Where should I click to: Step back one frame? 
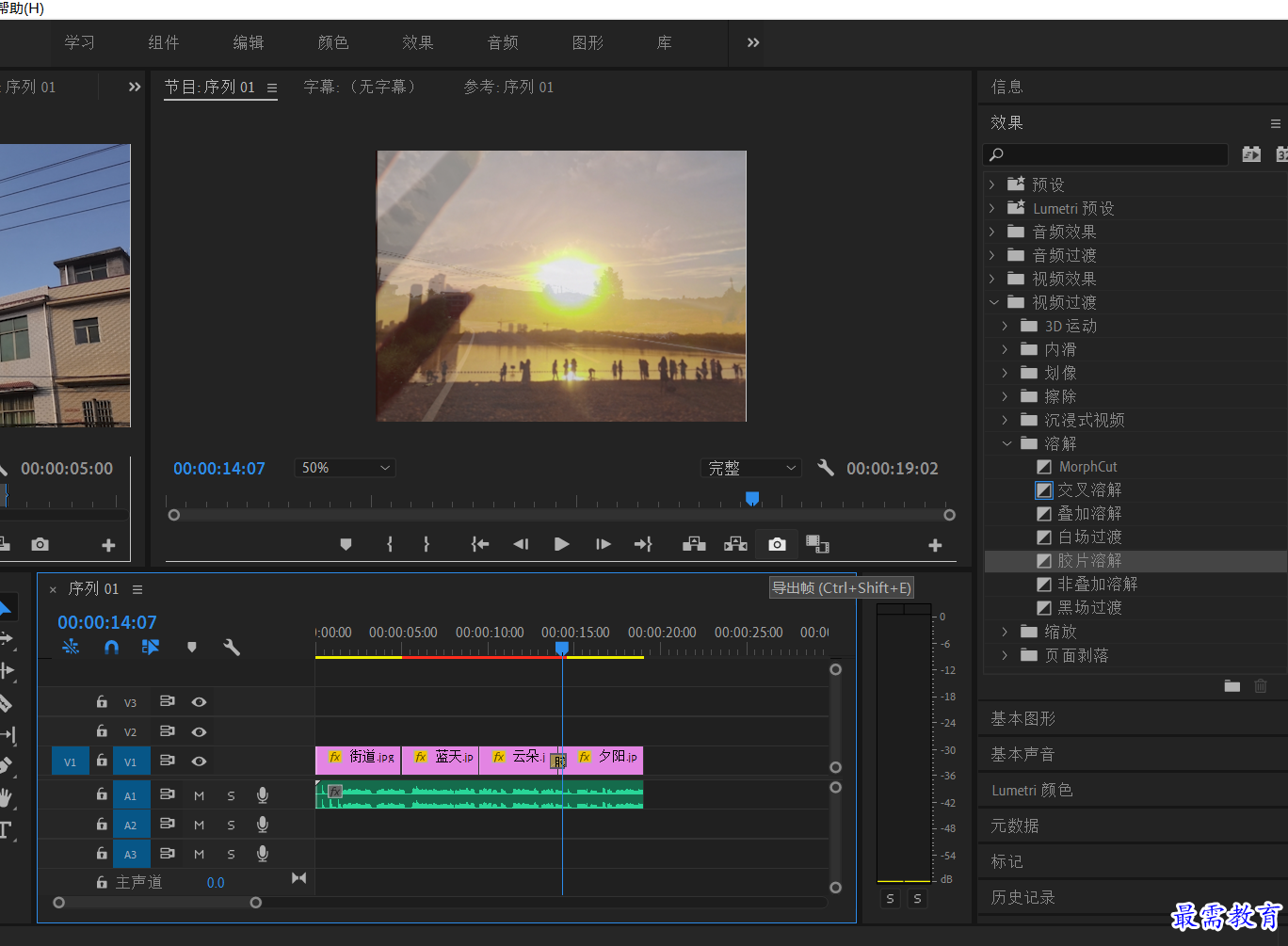[521, 544]
